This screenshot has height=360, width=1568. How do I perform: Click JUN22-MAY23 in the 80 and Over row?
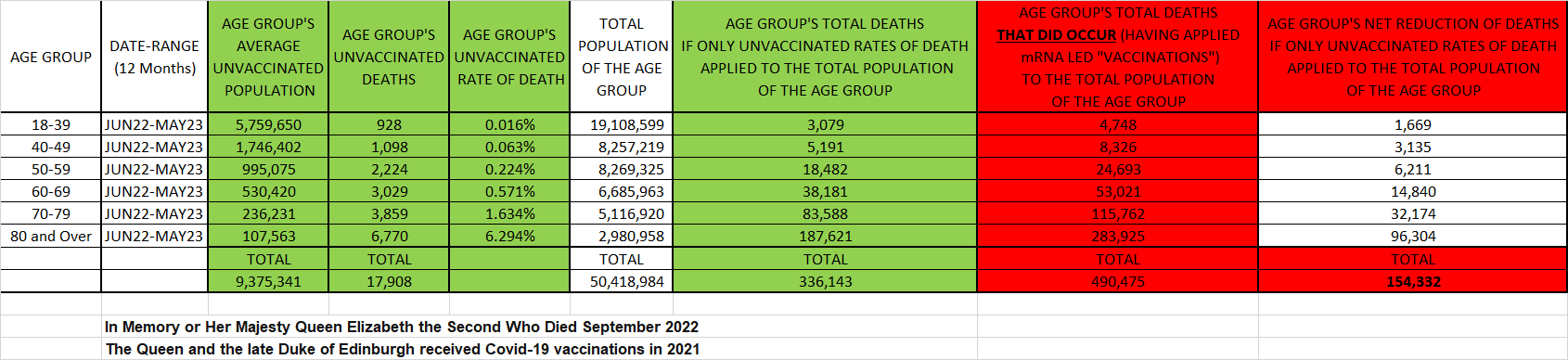pyautogui.click(x=154, y=236)
